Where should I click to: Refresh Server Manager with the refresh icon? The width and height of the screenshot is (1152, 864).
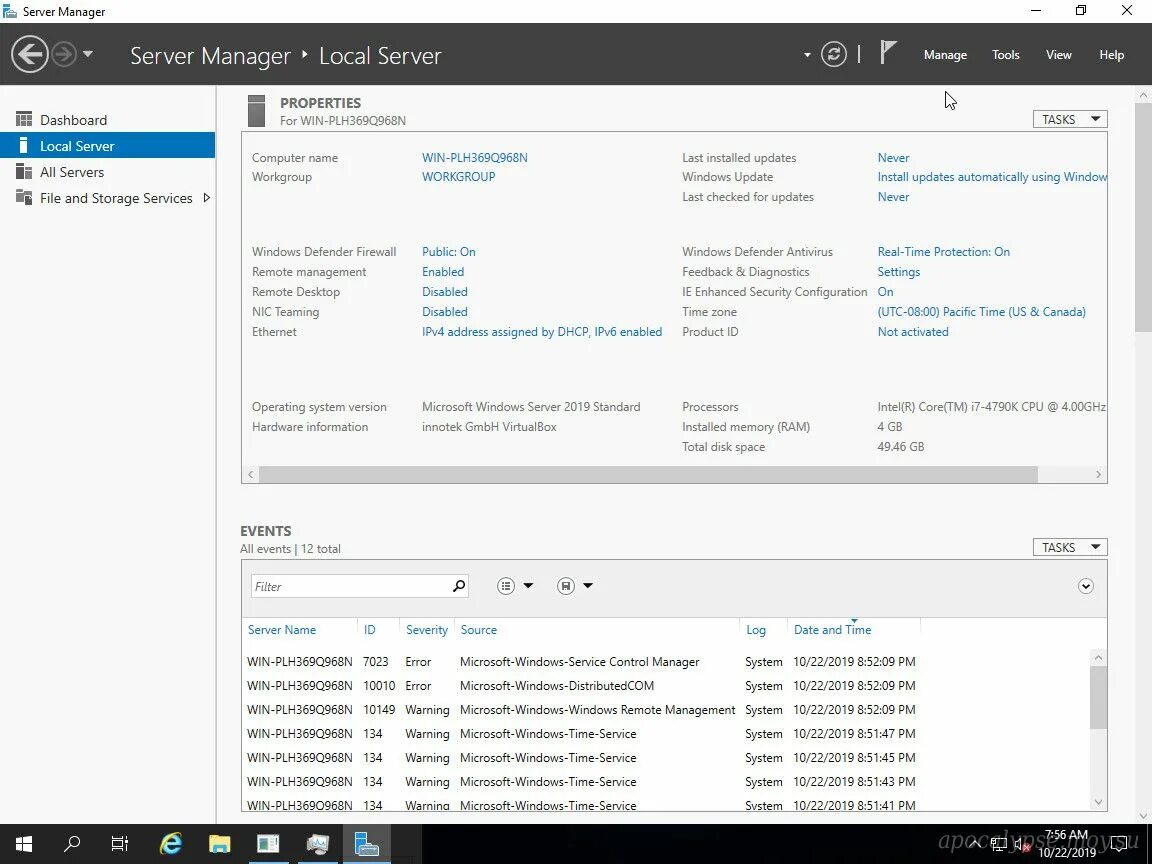833,54
